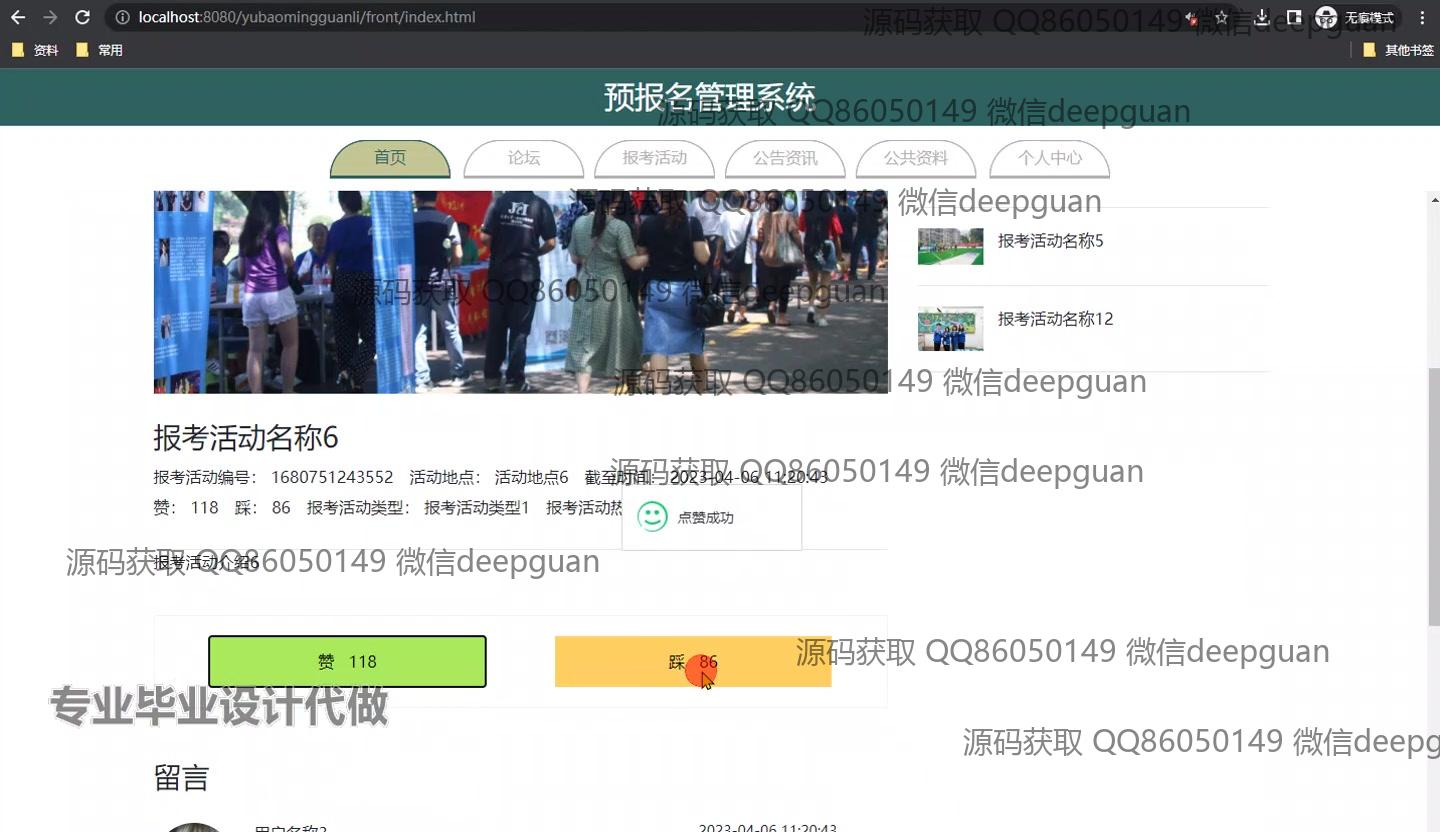This screenshot has height=832, width=1440.
Task: Click the site information icon in address bar
Action: (122, 17)
